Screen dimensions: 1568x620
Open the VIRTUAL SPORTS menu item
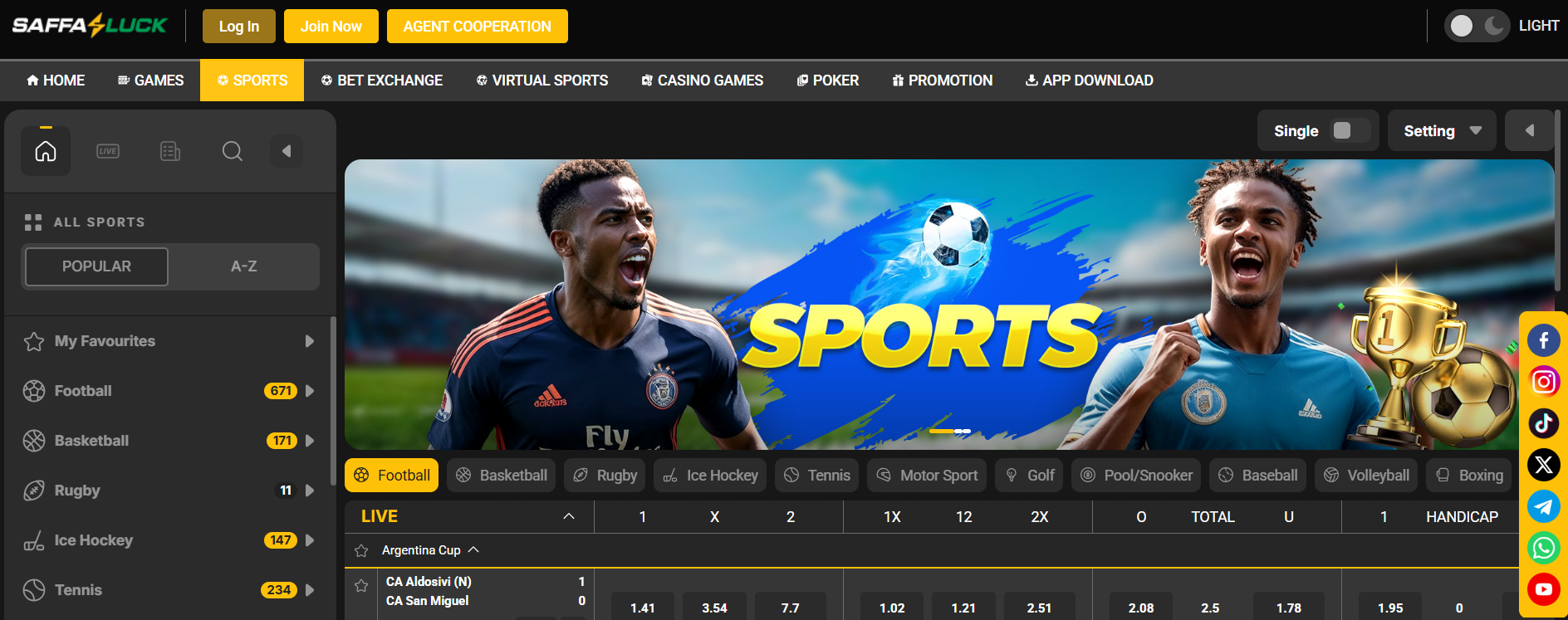(542, 81)
